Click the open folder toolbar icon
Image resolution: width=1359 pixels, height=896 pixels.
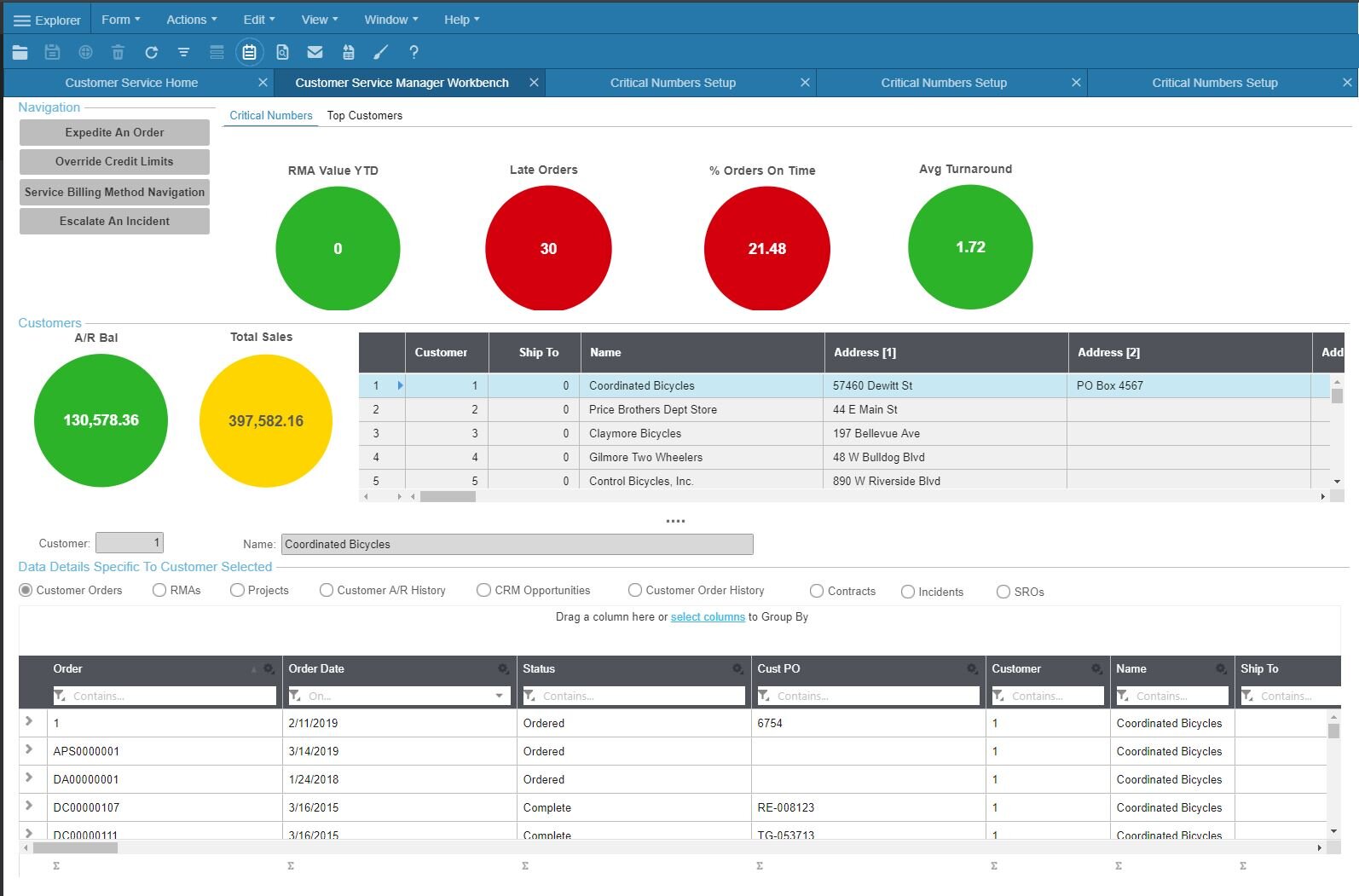click(x=20, y=53)
